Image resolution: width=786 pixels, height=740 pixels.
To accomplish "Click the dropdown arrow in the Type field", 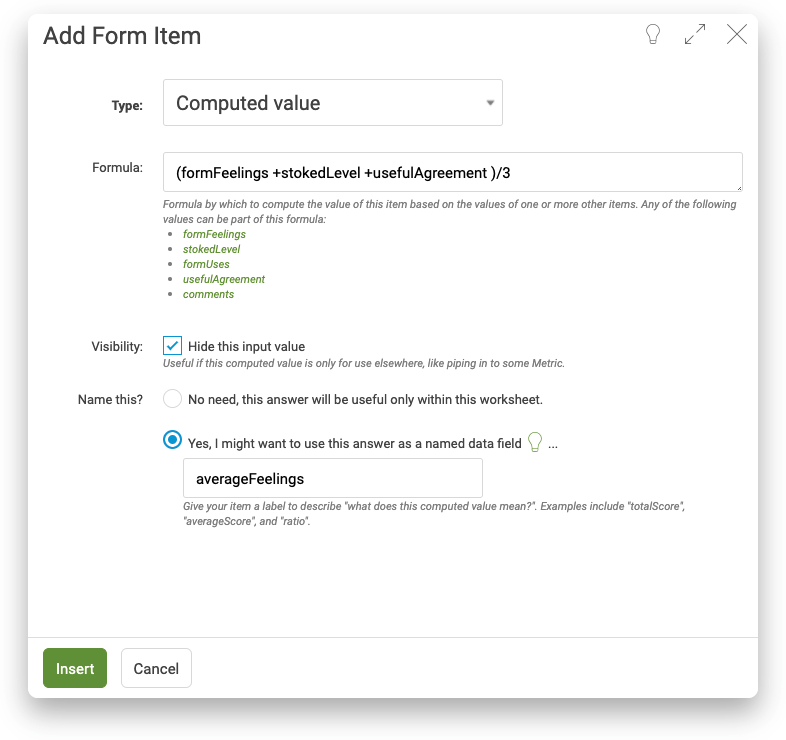I will pyautogui.click(x=490, y=103).
